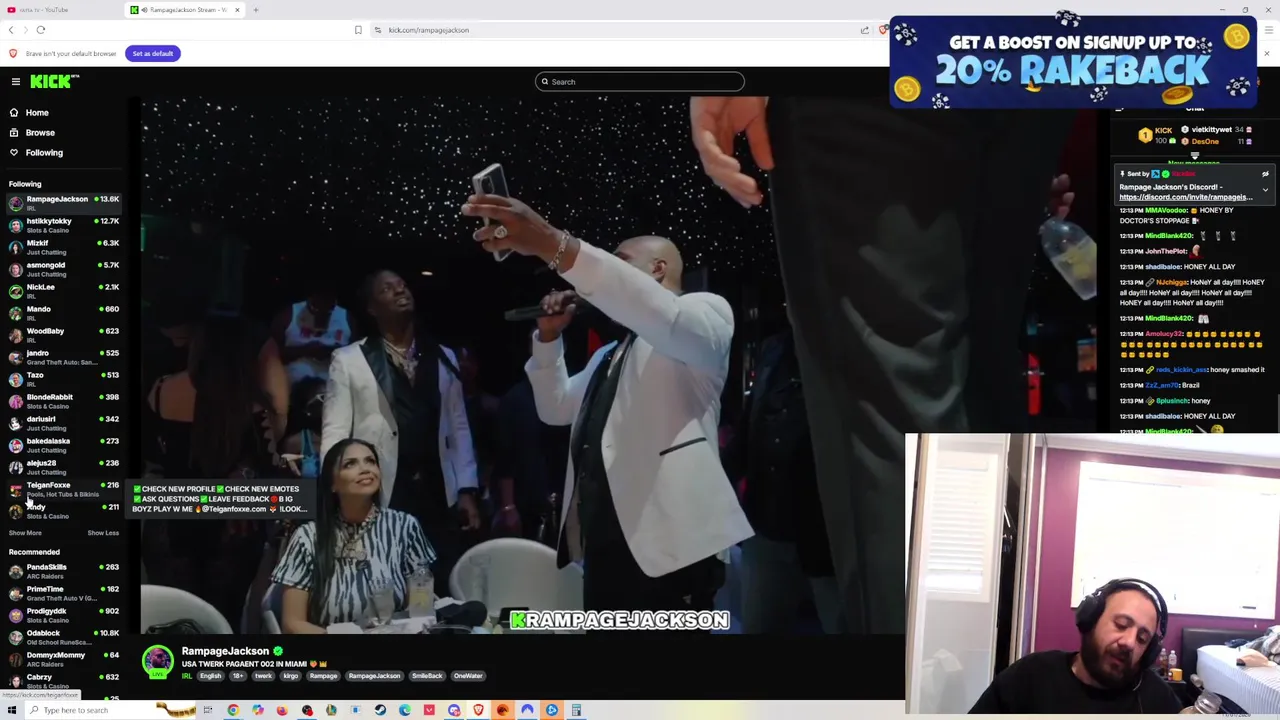Select the RampageJackson Stream browser tab
The height and width of the screenshot is (720, 1280).
185,10
